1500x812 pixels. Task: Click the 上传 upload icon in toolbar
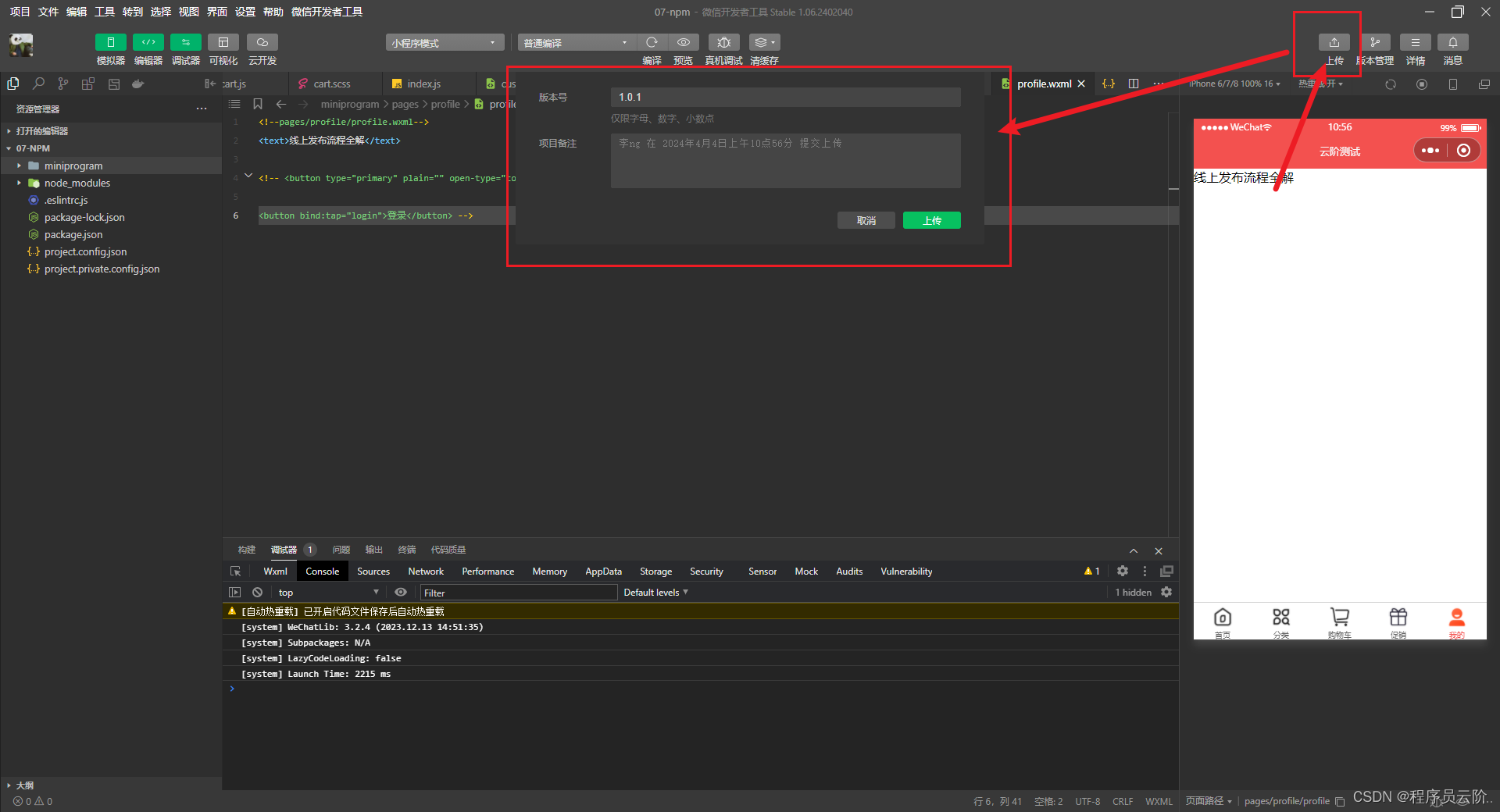click(x=1334, y=42)
